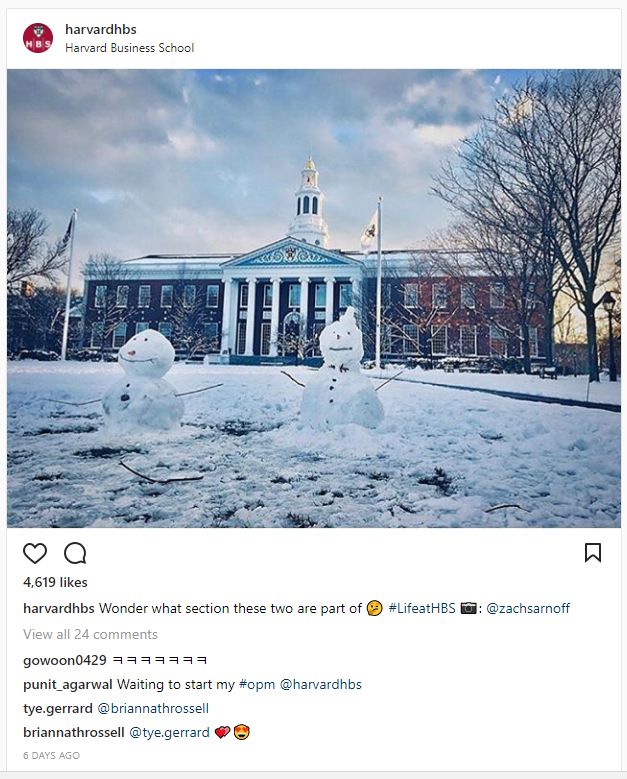The image size is (627, 779).
Task: Show the 4,619 likes list
Action: [55, 582]
